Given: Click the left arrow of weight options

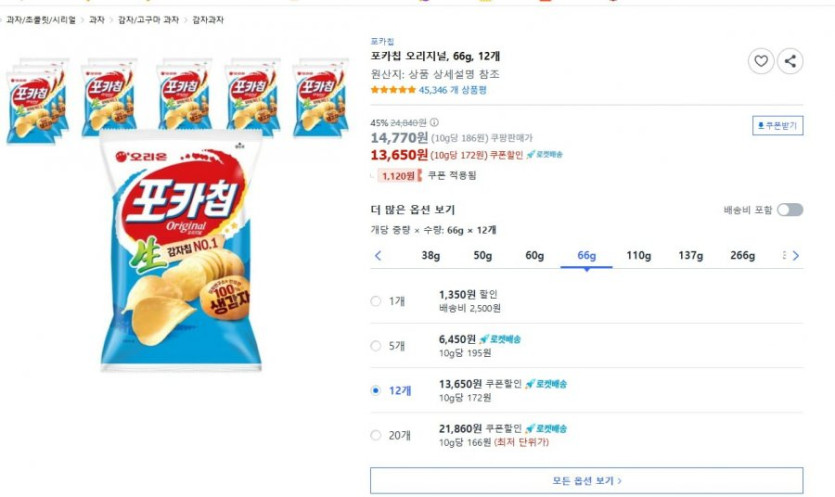Looking at the screenshot, I should 378,256.
